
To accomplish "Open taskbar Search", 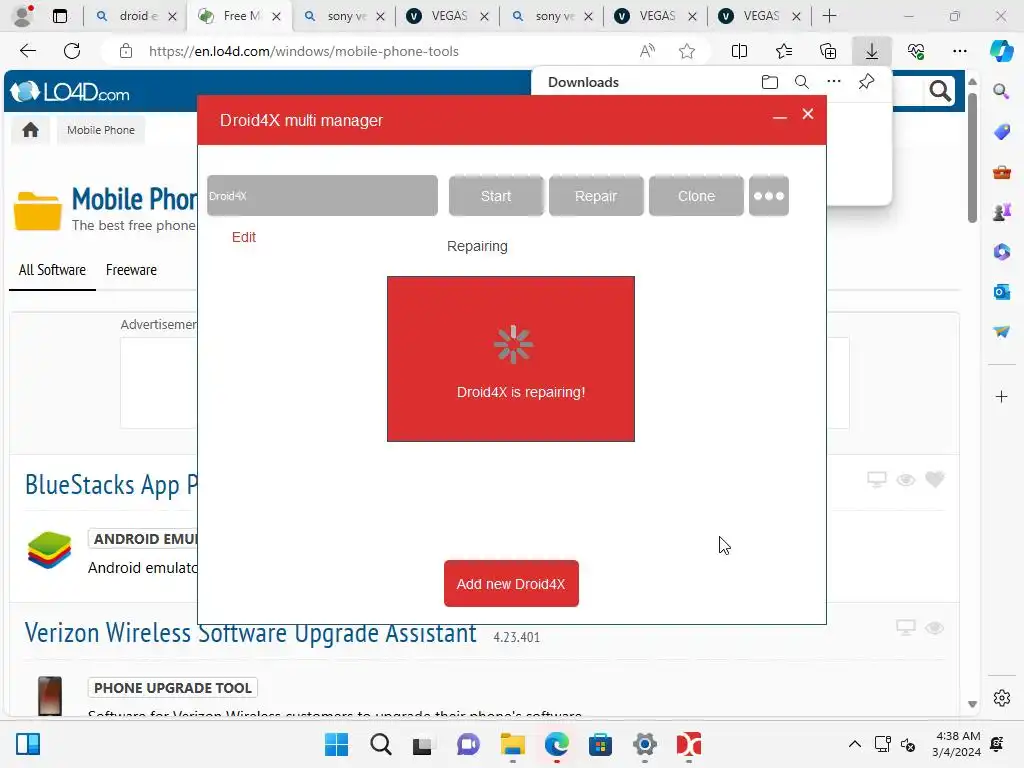I will click(381, 744).
